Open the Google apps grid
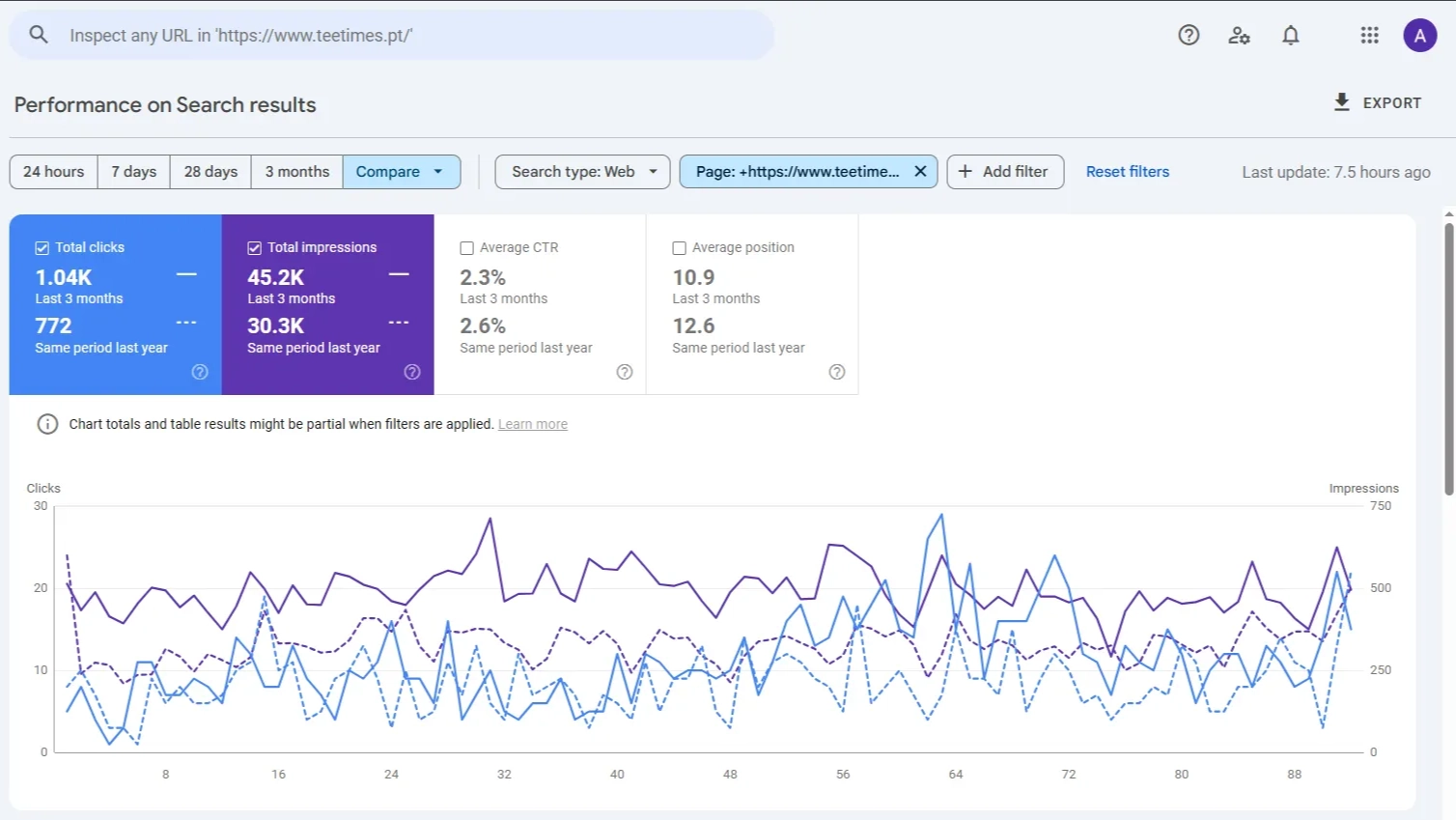This screenshot has height=820, width=1456. point(1369,35)
